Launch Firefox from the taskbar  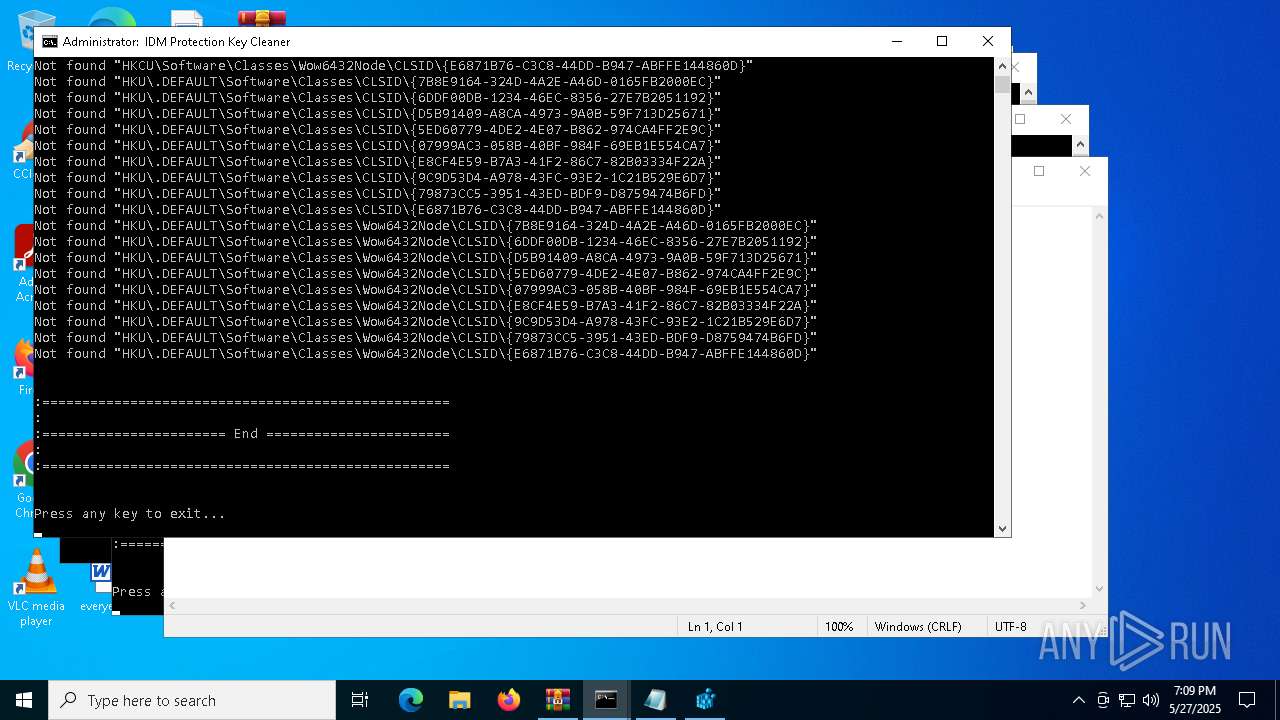point(509,700)
